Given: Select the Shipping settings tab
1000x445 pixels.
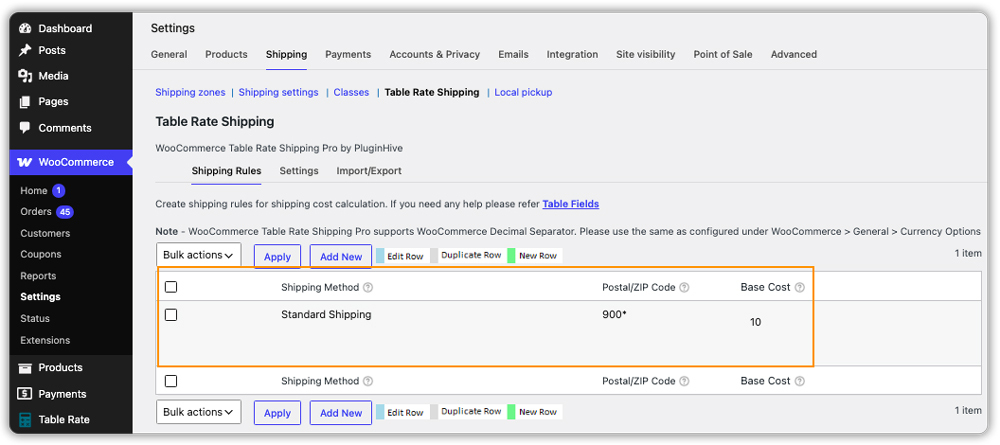Looking at the screenshot, I should pyautogui.click(x=286, y=54).
